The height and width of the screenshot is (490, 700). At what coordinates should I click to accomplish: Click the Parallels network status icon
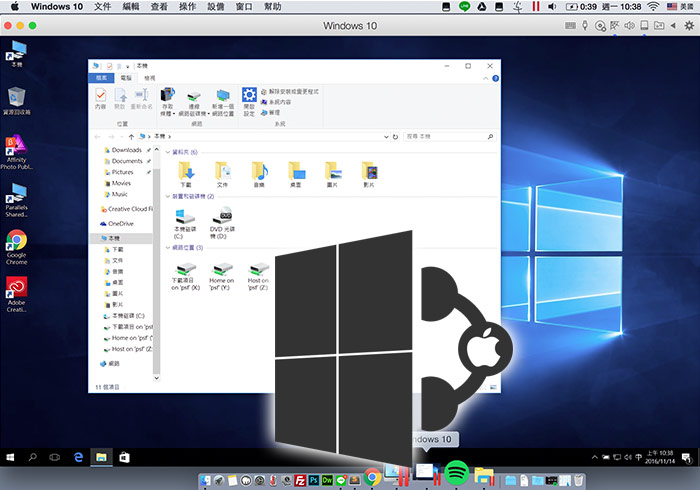[x=615, y=26]
